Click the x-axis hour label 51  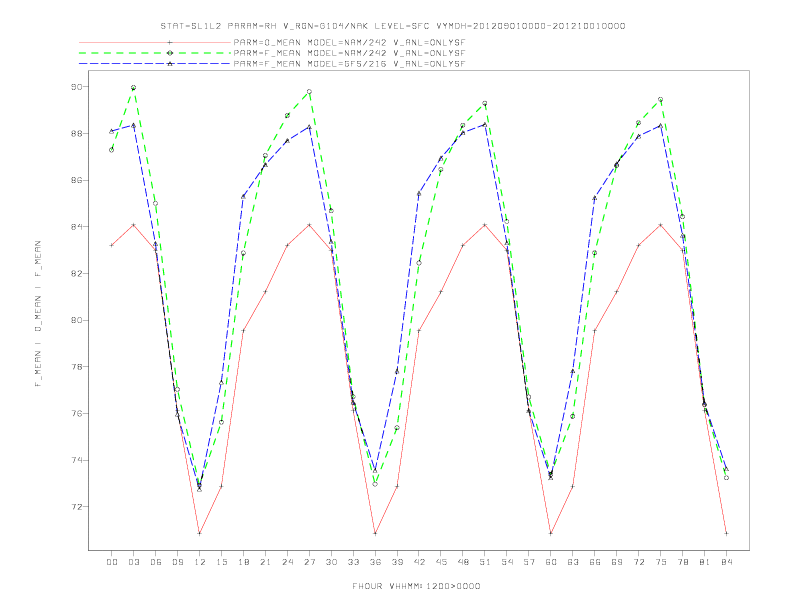click(x=485, y=562)
